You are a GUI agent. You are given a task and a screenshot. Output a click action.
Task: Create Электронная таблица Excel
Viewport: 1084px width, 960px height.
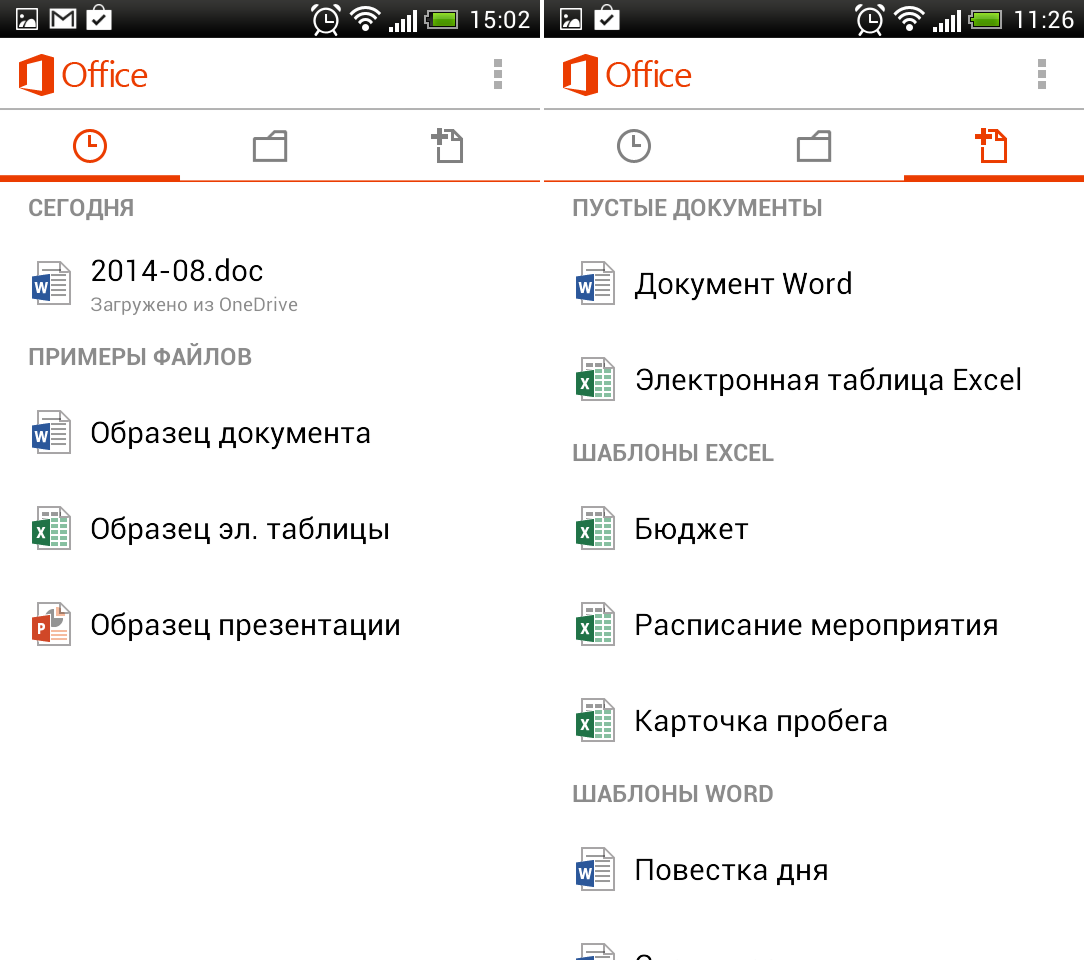pyautogui.click(x=814, y=380)
